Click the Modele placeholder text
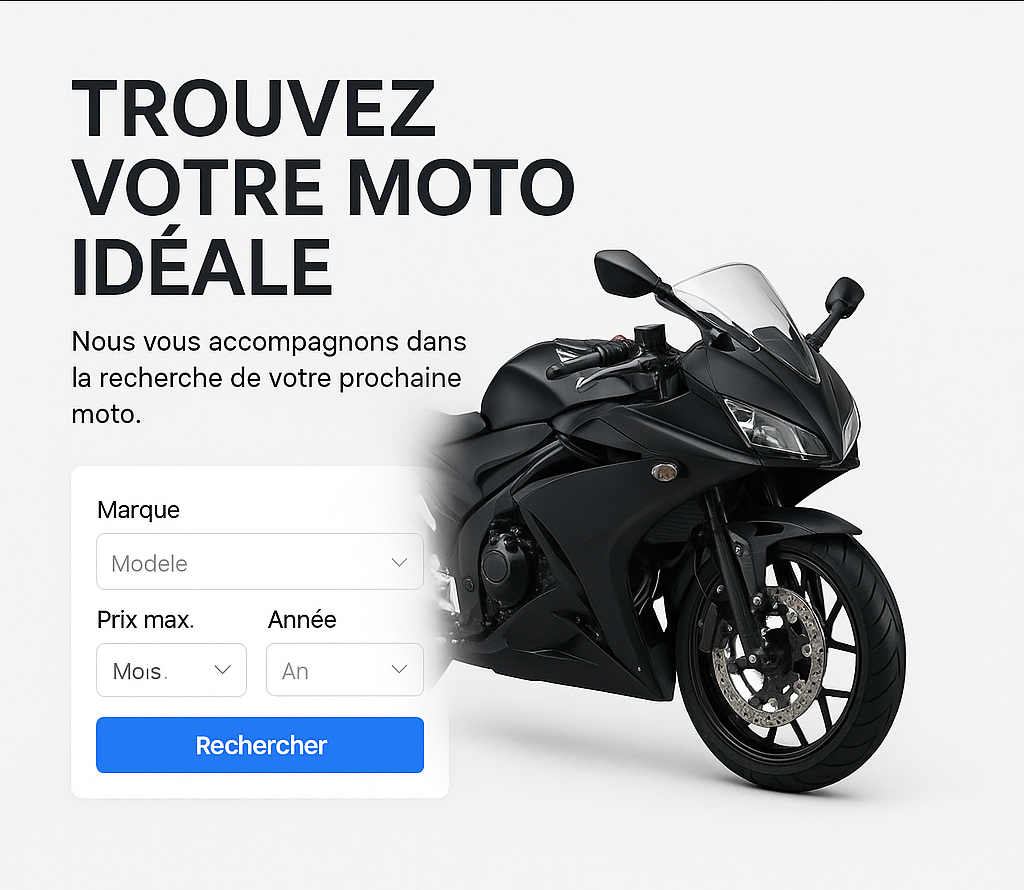The height and width of the screenshot is (890, 1024). (150, 563)
